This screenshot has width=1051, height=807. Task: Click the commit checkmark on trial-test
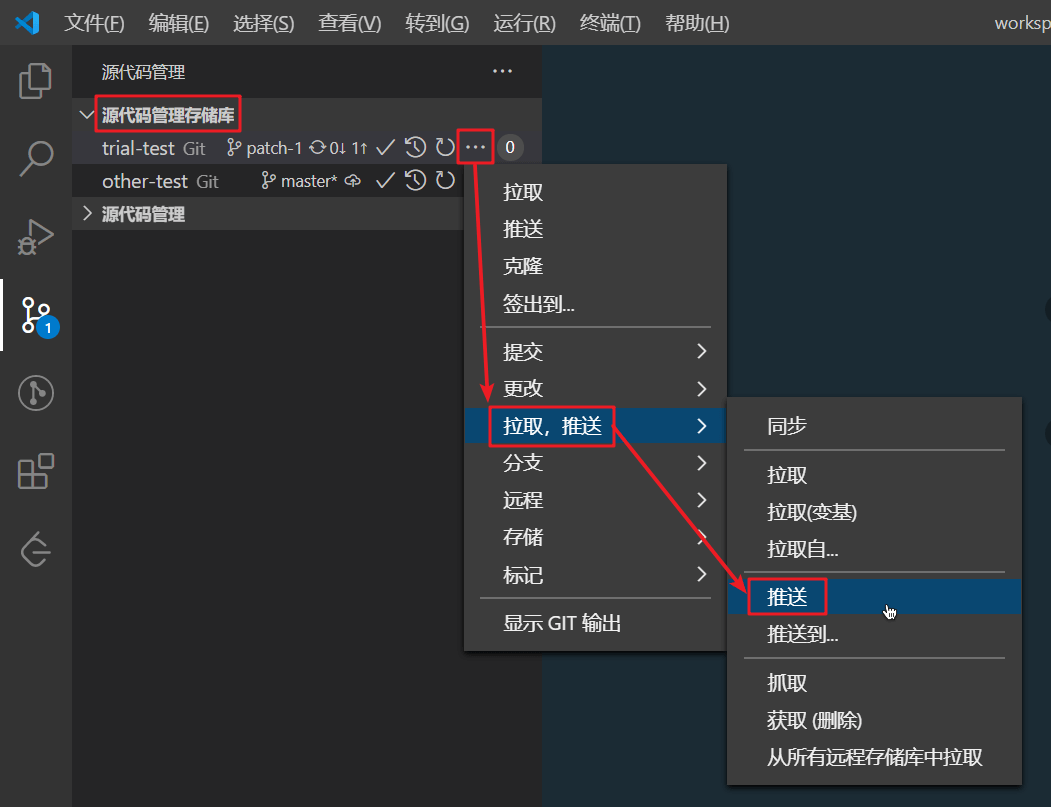tap(386, 147)
